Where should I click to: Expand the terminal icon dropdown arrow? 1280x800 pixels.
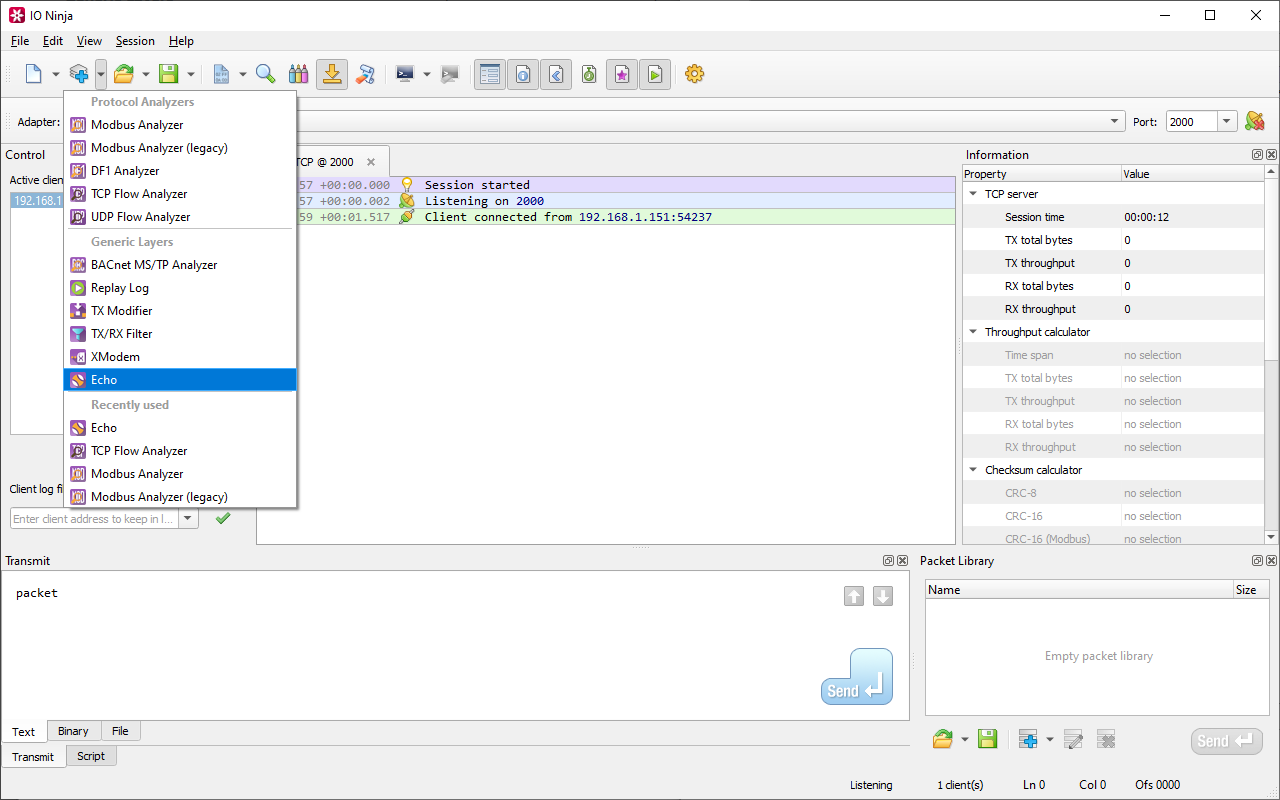(427, 74)
